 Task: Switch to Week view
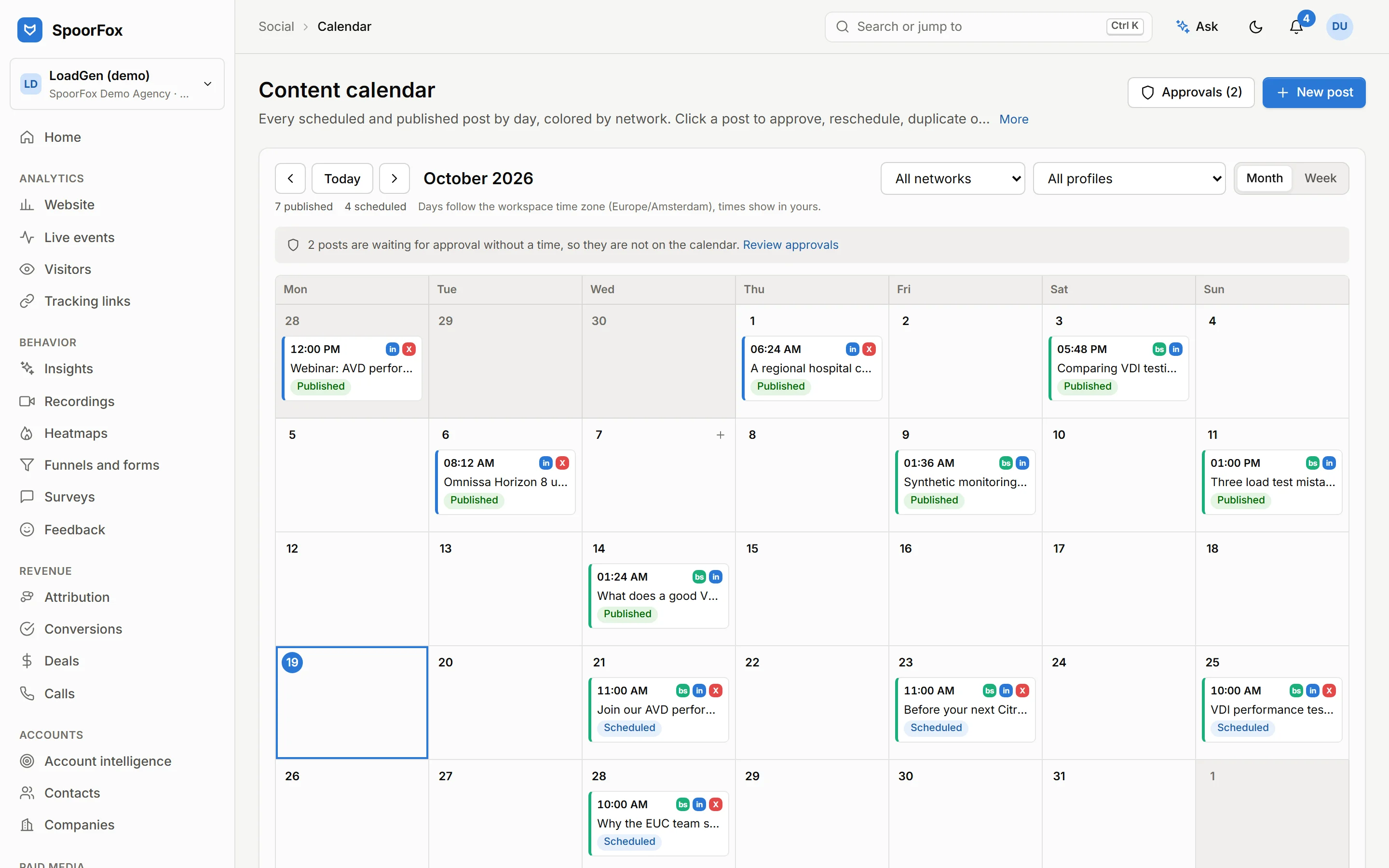point(1320,178)
